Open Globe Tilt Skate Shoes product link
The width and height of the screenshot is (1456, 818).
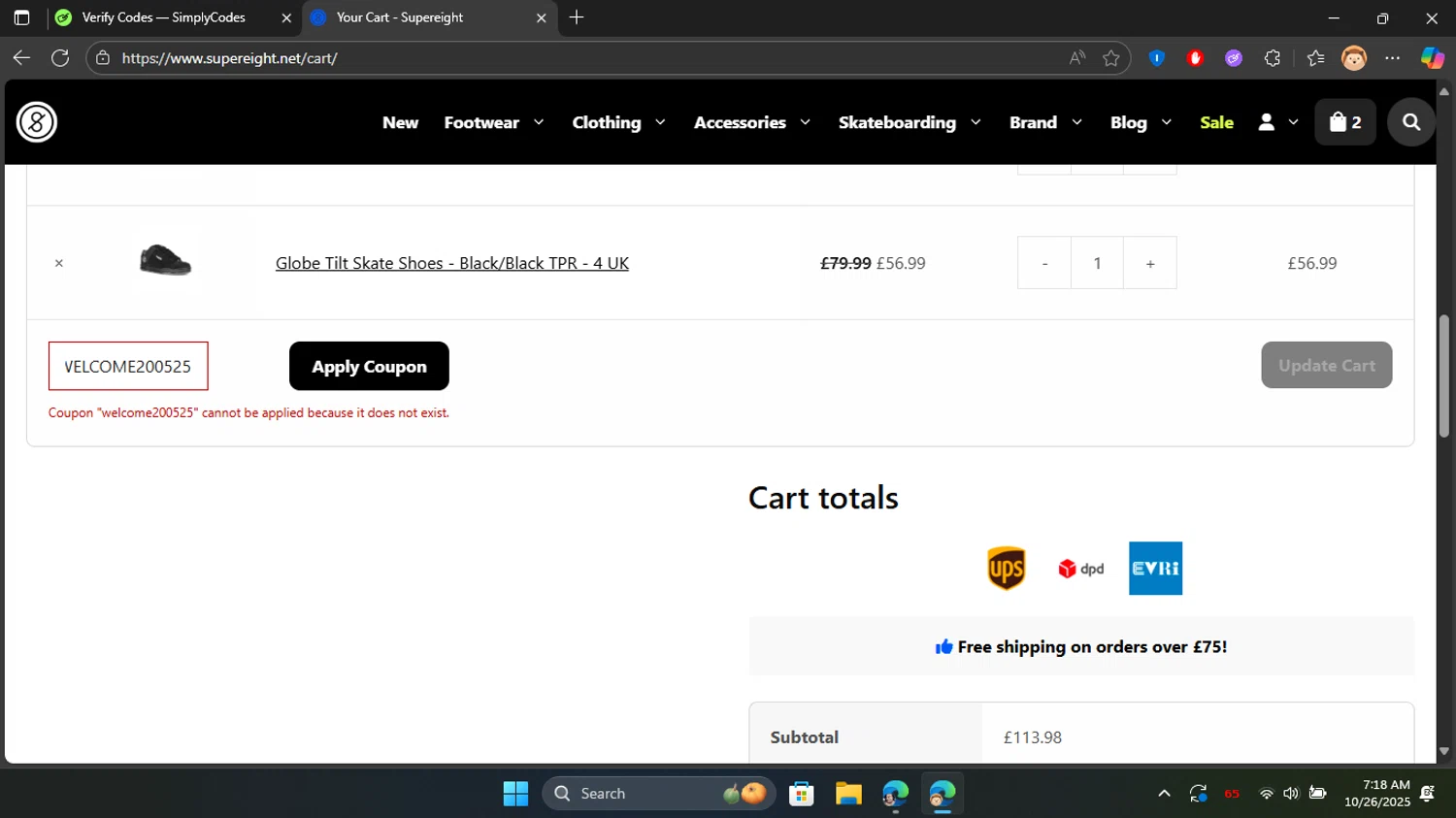tap(452, 263)
